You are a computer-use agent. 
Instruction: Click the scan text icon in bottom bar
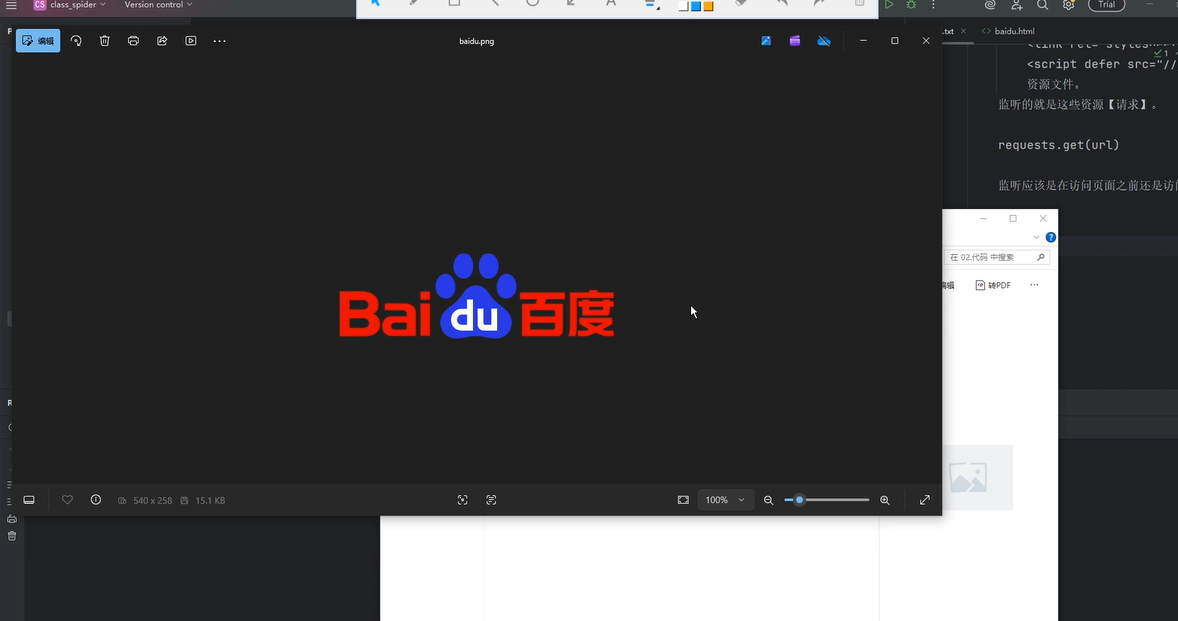pyautogui.click(x=491, y=500)
